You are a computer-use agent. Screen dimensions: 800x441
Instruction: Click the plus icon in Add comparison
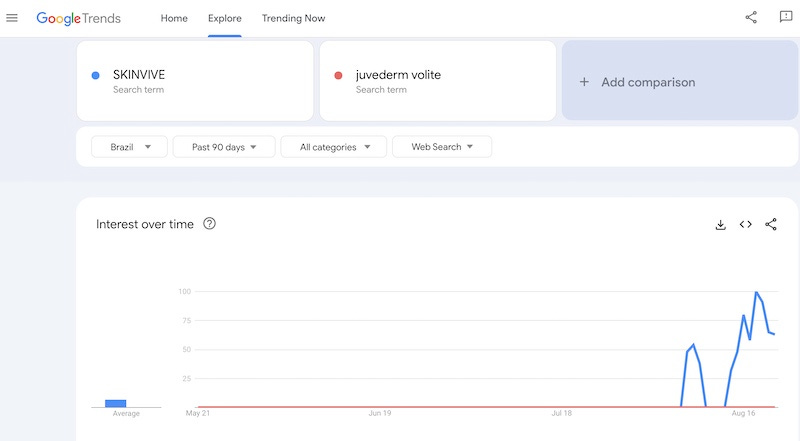[x=584, y=82]
